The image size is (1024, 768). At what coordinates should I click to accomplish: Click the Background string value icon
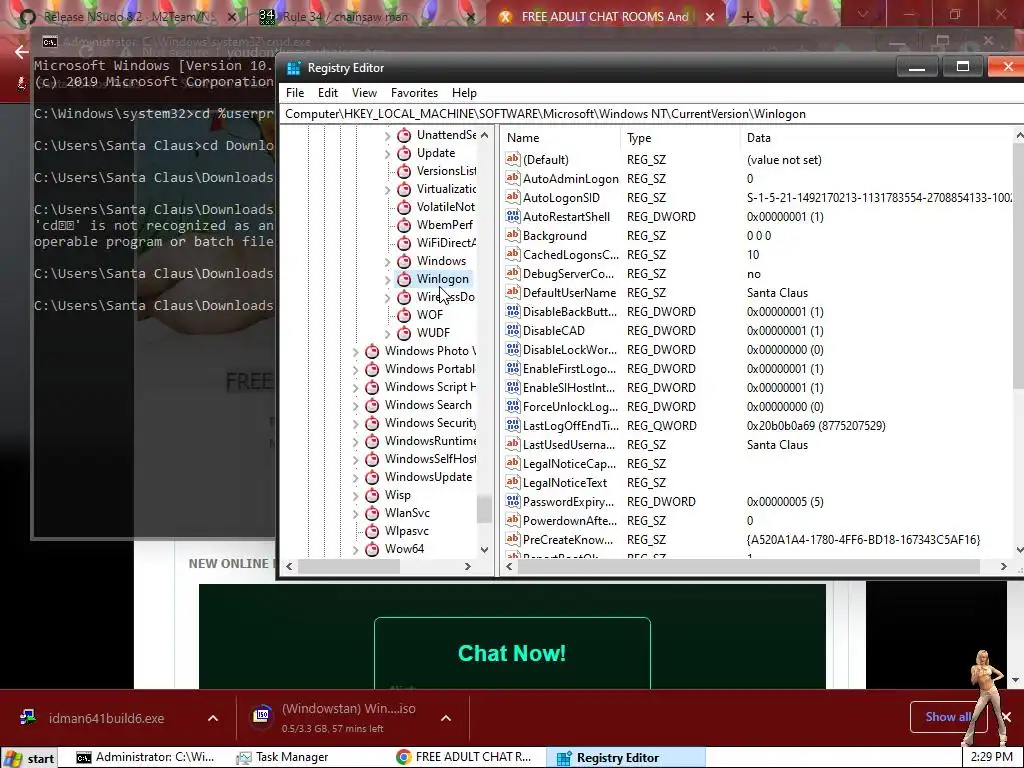[513, 235]
